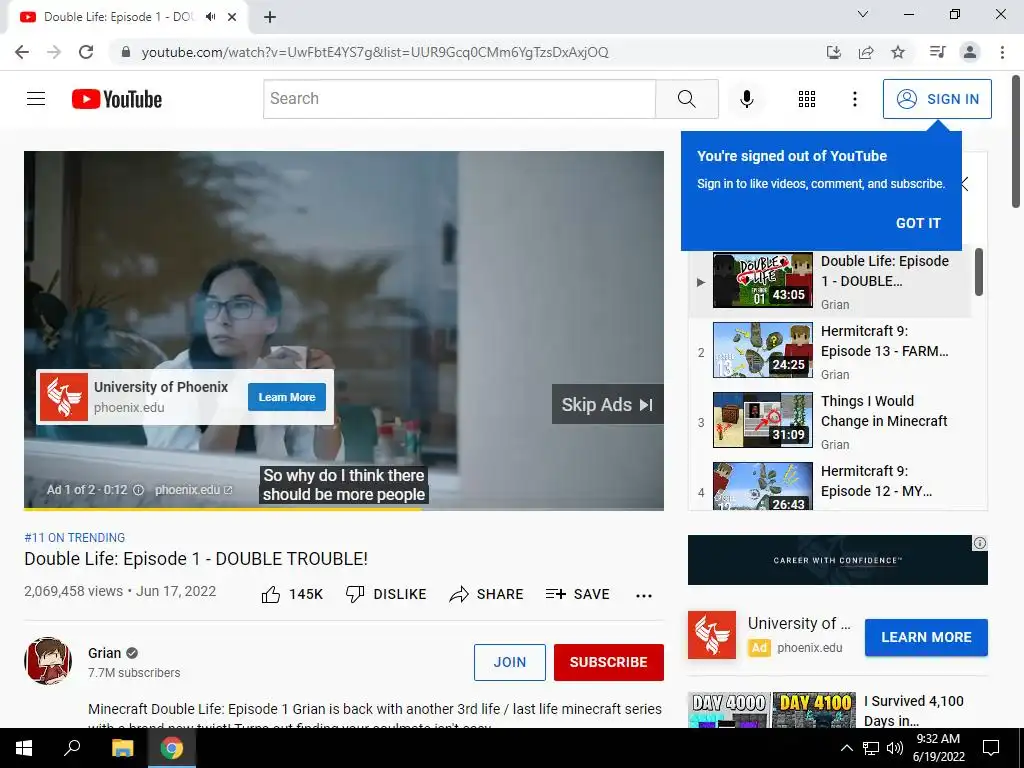Share the video via SHARE arrow

(x=487, y=594)
